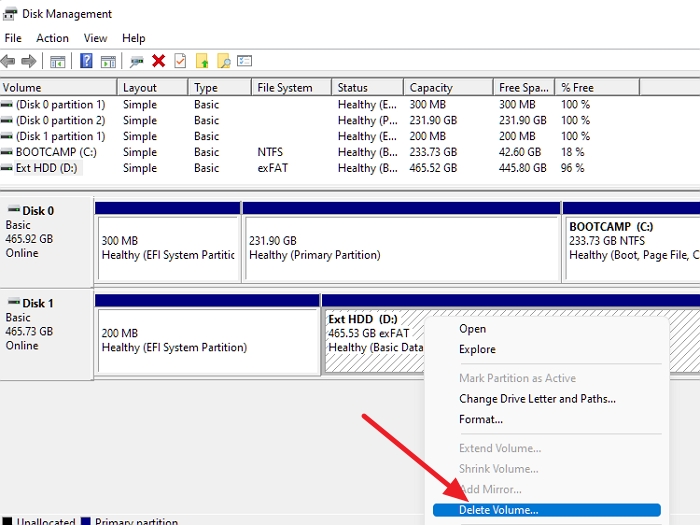Click the 465.52 GB capacity cell

pos(433,168)
